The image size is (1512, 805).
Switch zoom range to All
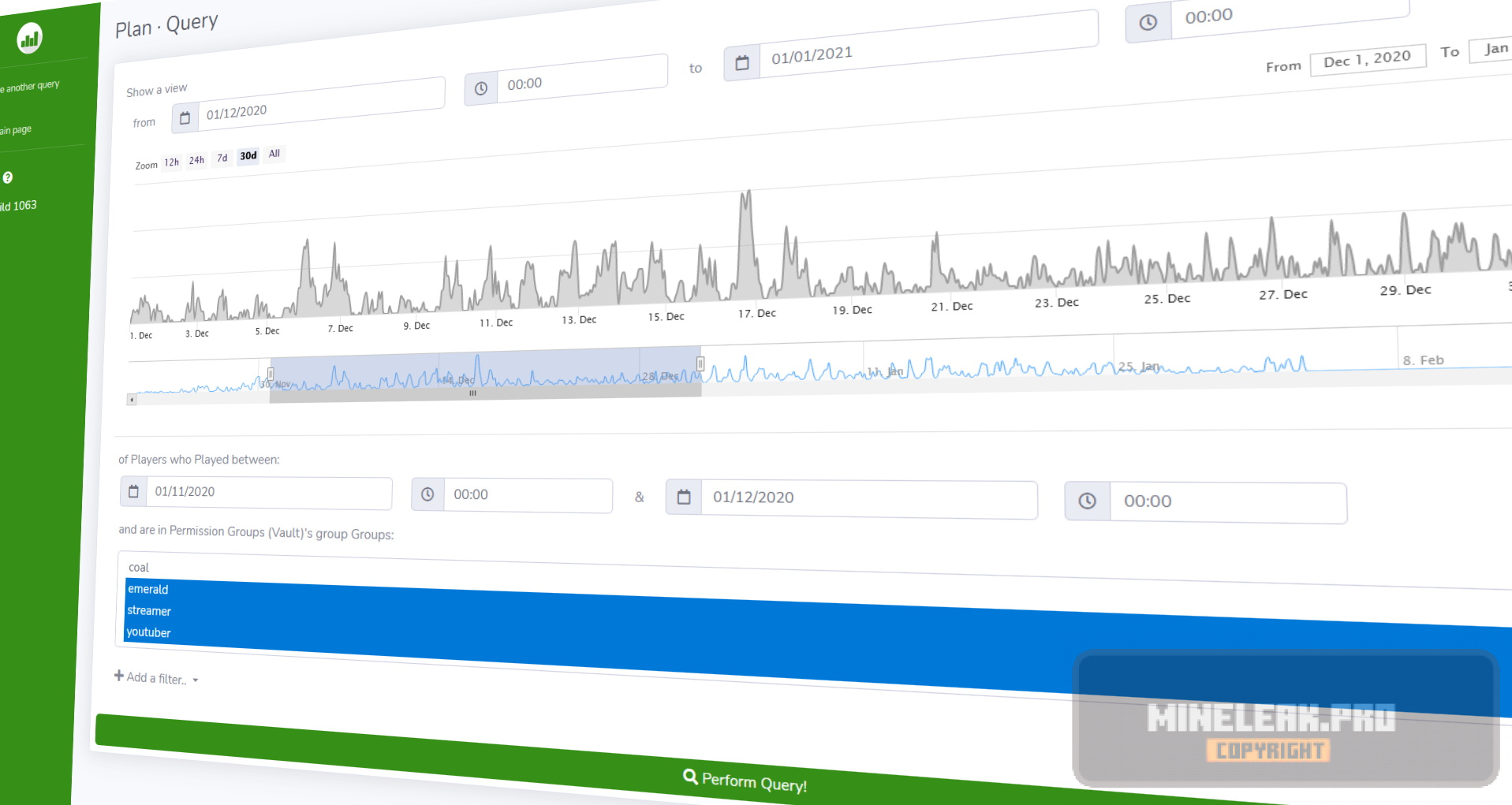274,154
